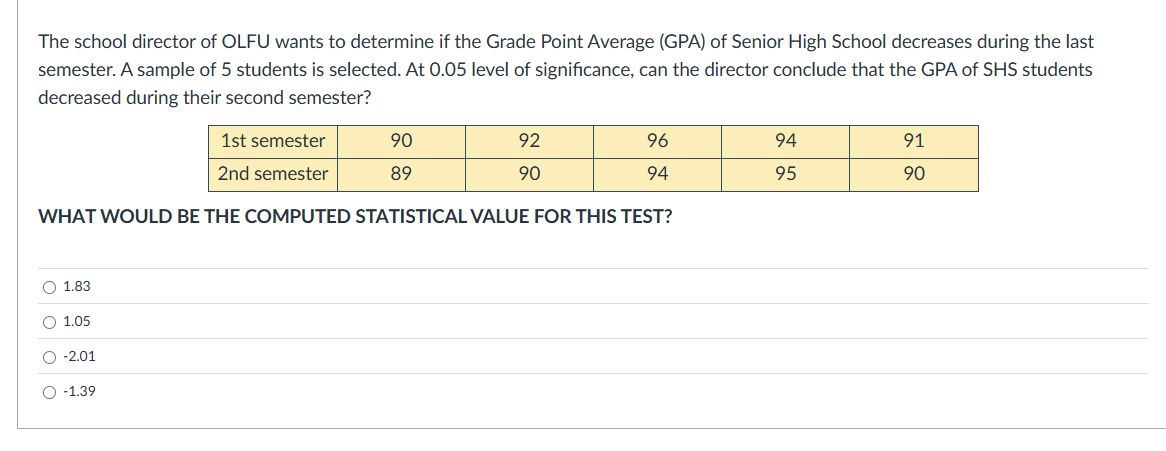Select the 1st semester cell with 91
1166x451 pixels.
pos(914,141)
